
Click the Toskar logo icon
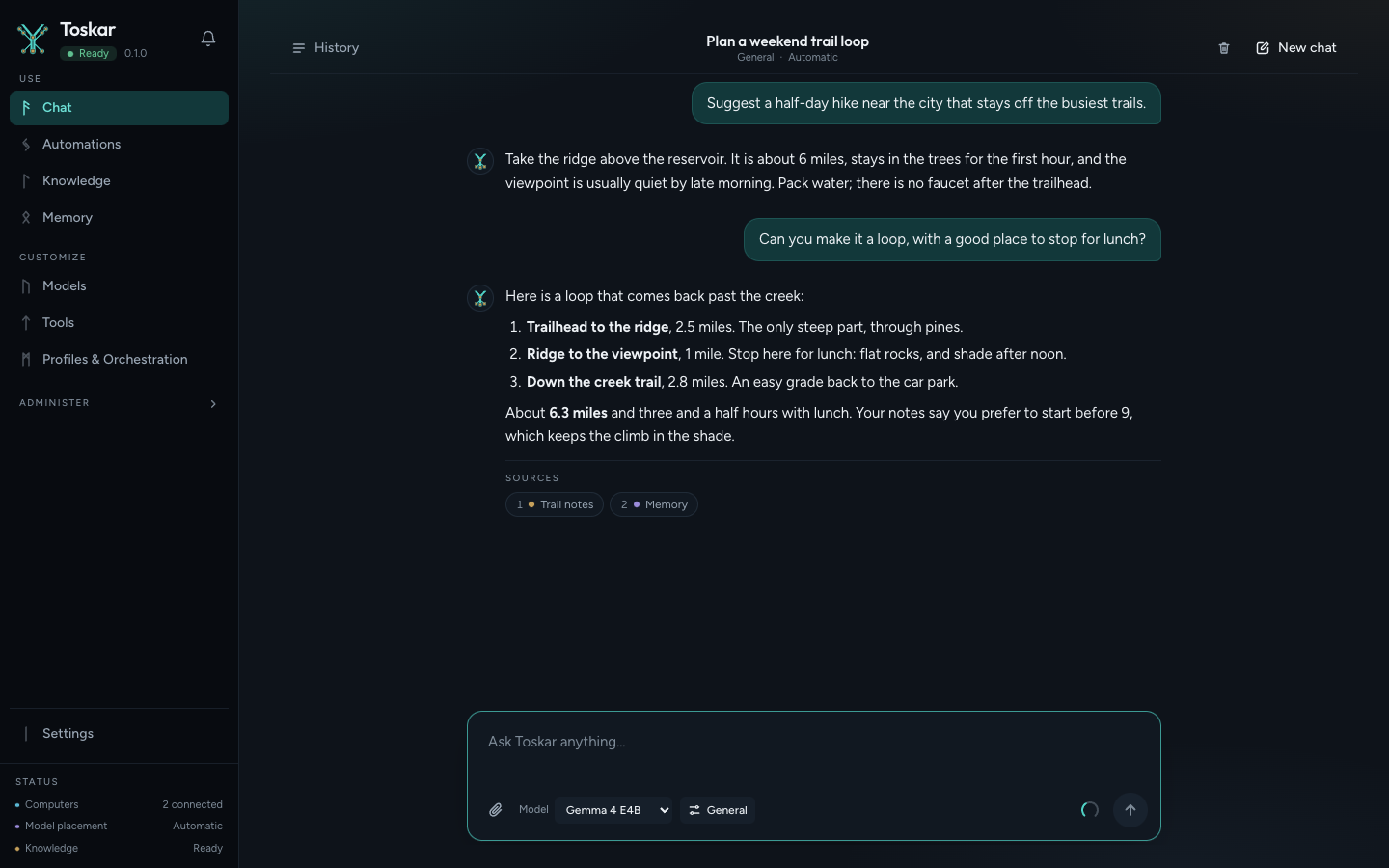pyautogui.click(x=33, y=39)
